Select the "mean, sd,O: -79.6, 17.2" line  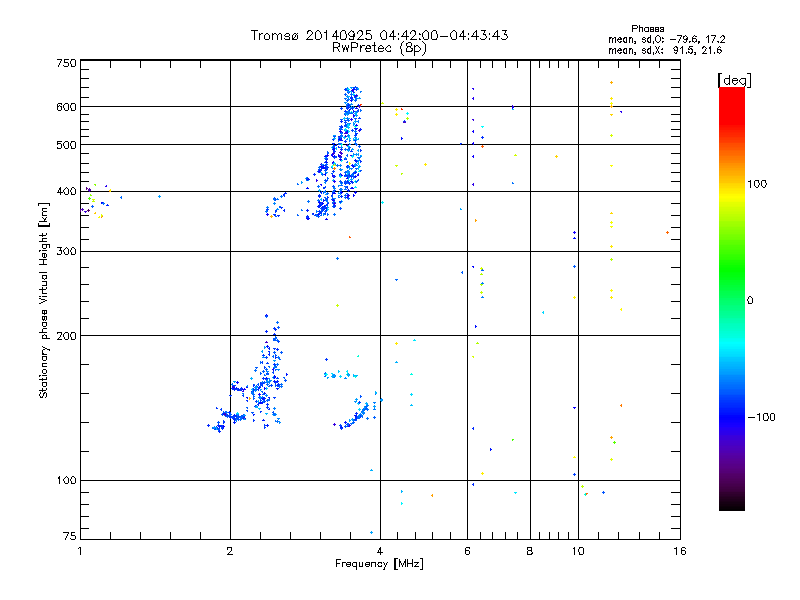click(666, 39)
